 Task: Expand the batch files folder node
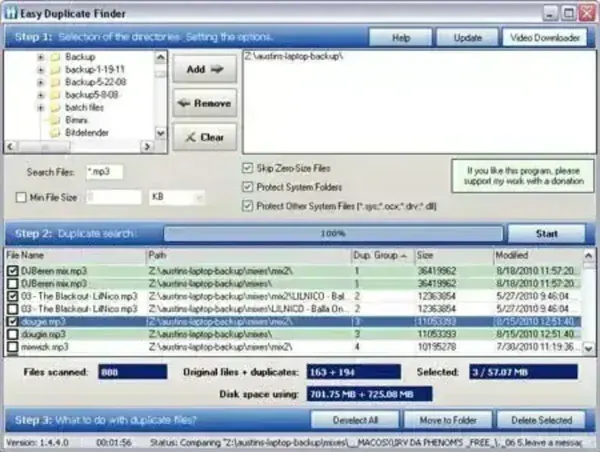click(41, 108)
